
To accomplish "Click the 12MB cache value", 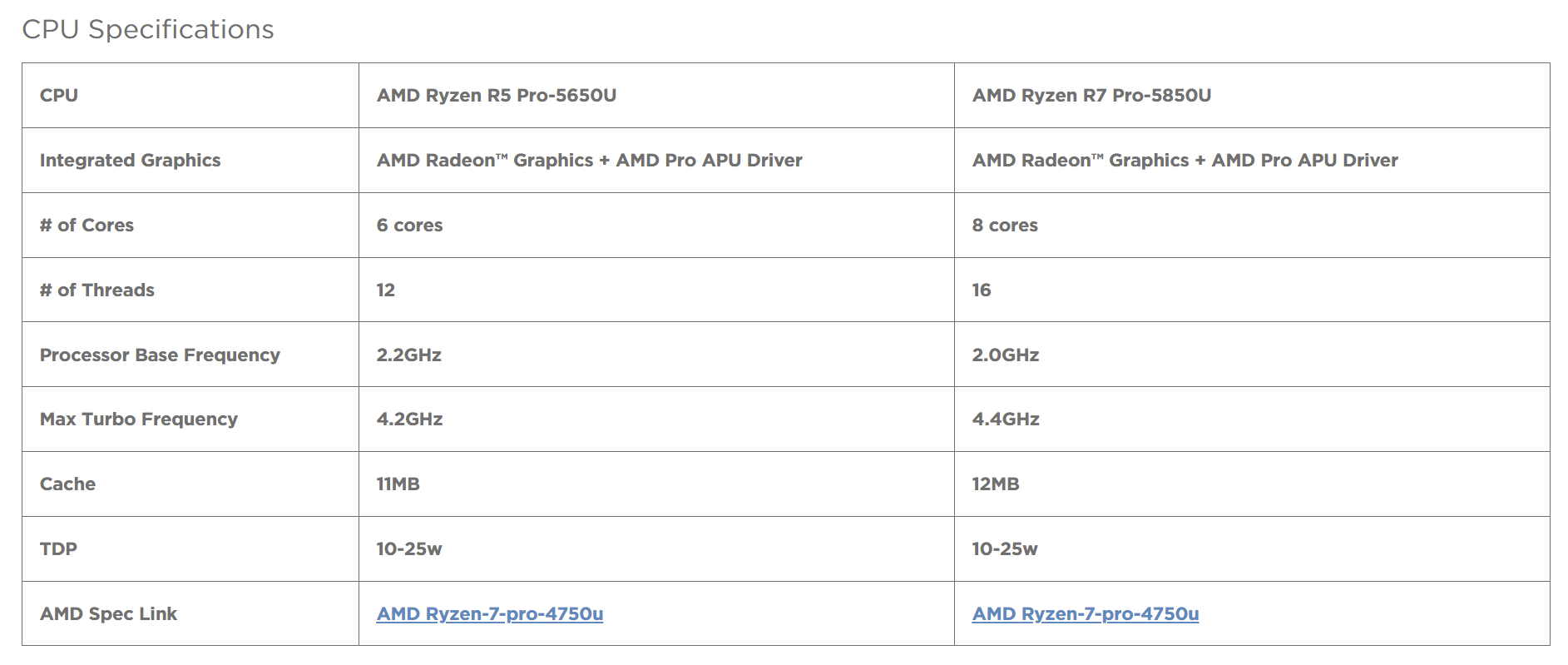I will (x=995, y=484).
